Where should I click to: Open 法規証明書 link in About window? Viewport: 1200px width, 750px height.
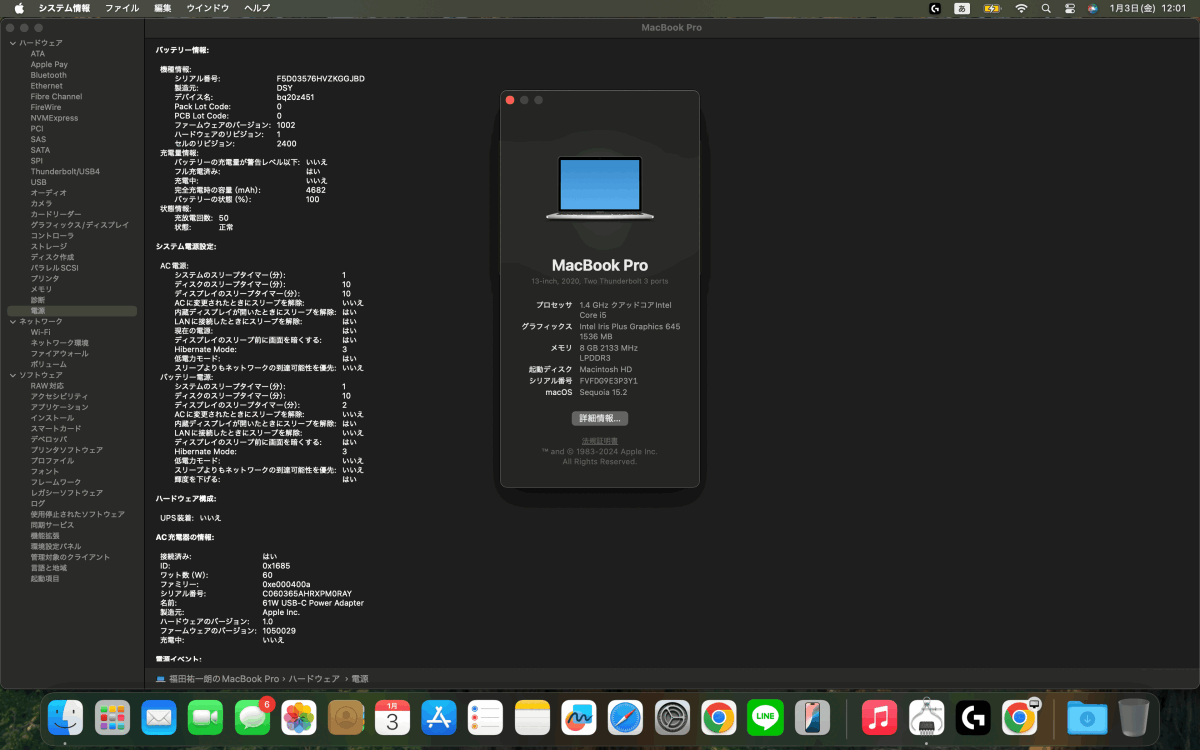tap(600, 441)
